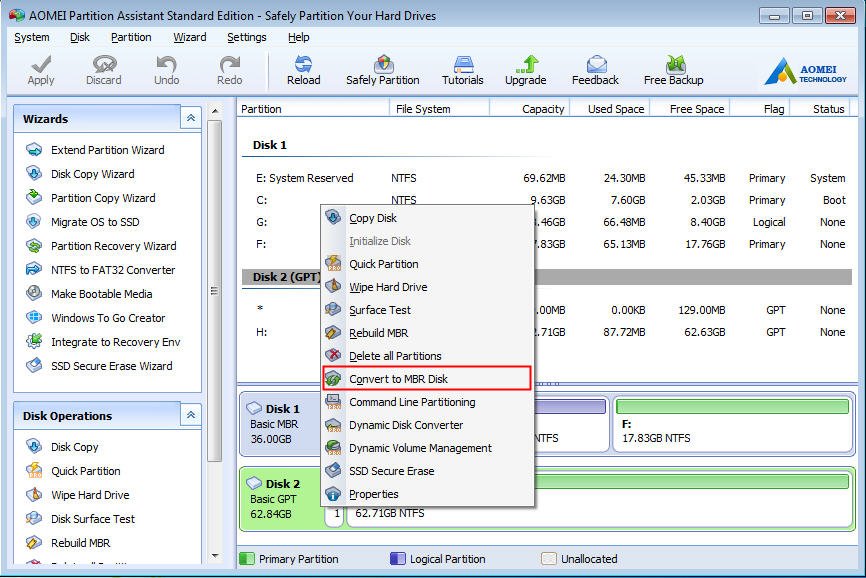Open Safely Partition from toolbar
The width and height of the screenshot is (866, 578).
(x=382, y=70)
